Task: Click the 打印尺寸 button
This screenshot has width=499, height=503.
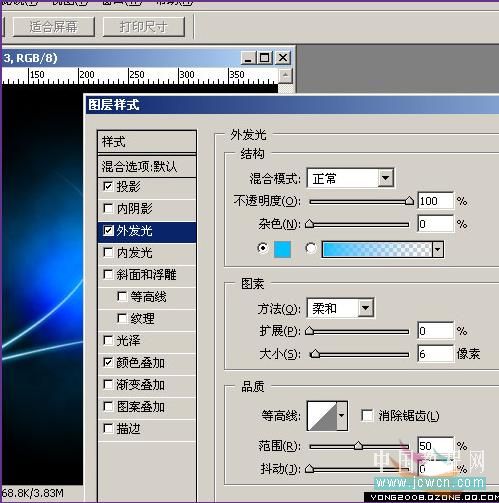Action: [x=144, y=27]
